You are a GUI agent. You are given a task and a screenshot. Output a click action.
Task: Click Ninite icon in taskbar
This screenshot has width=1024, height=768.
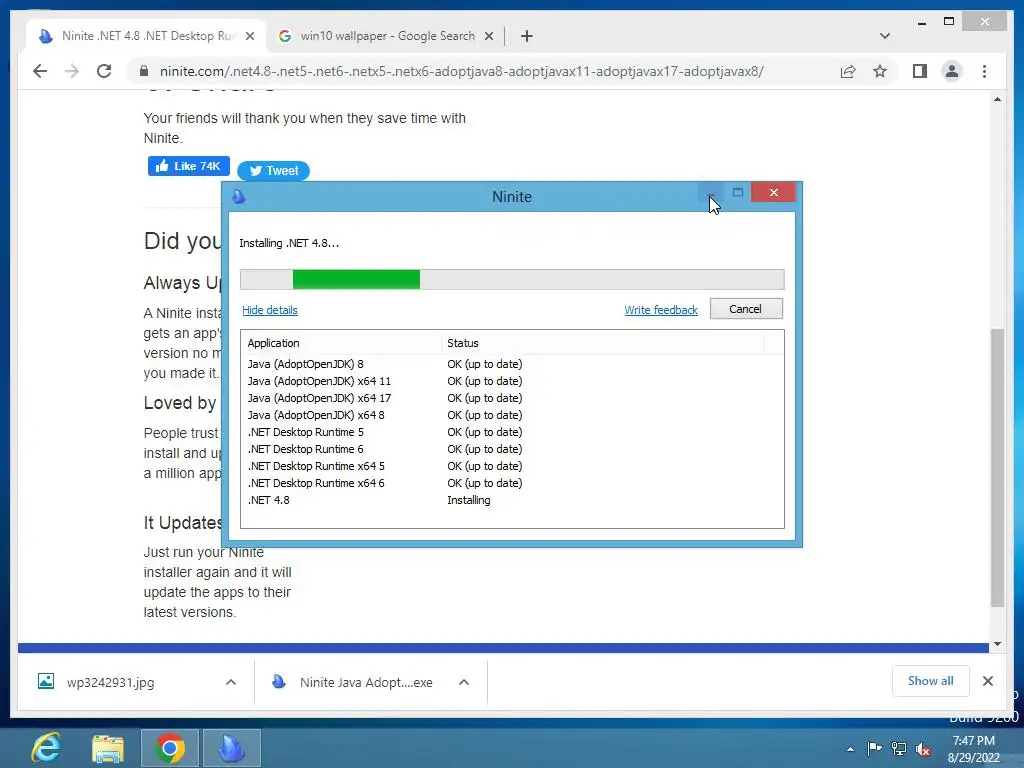[231, 748]
